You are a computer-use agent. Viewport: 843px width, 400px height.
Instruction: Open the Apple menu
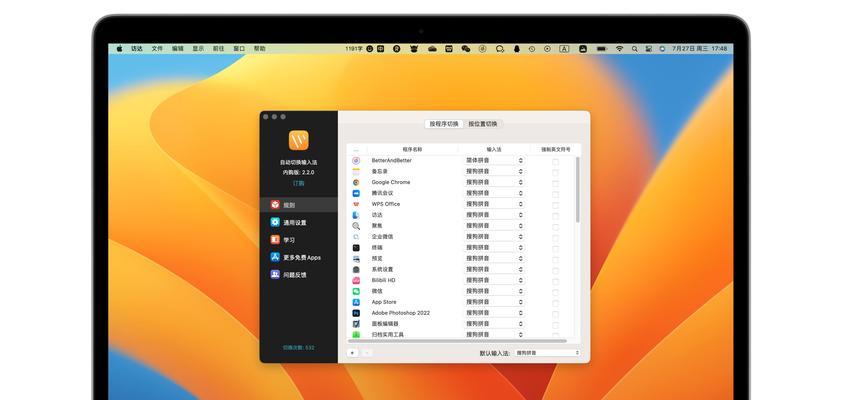point(119,48)
